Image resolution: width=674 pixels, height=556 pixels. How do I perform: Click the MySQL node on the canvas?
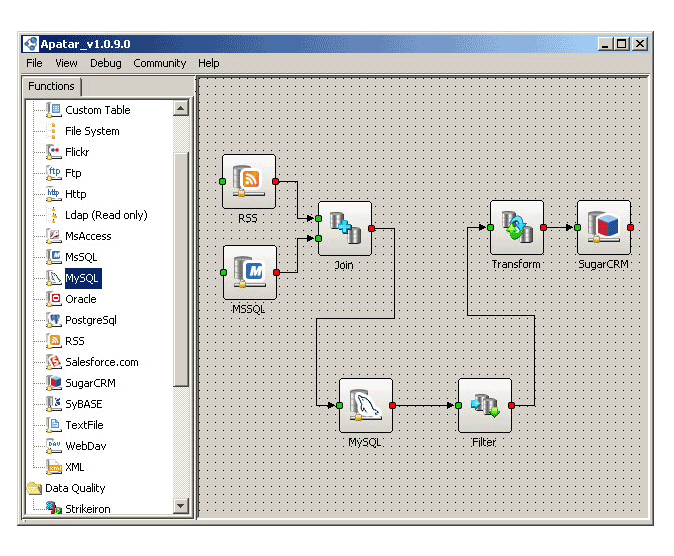pos(366,405)
